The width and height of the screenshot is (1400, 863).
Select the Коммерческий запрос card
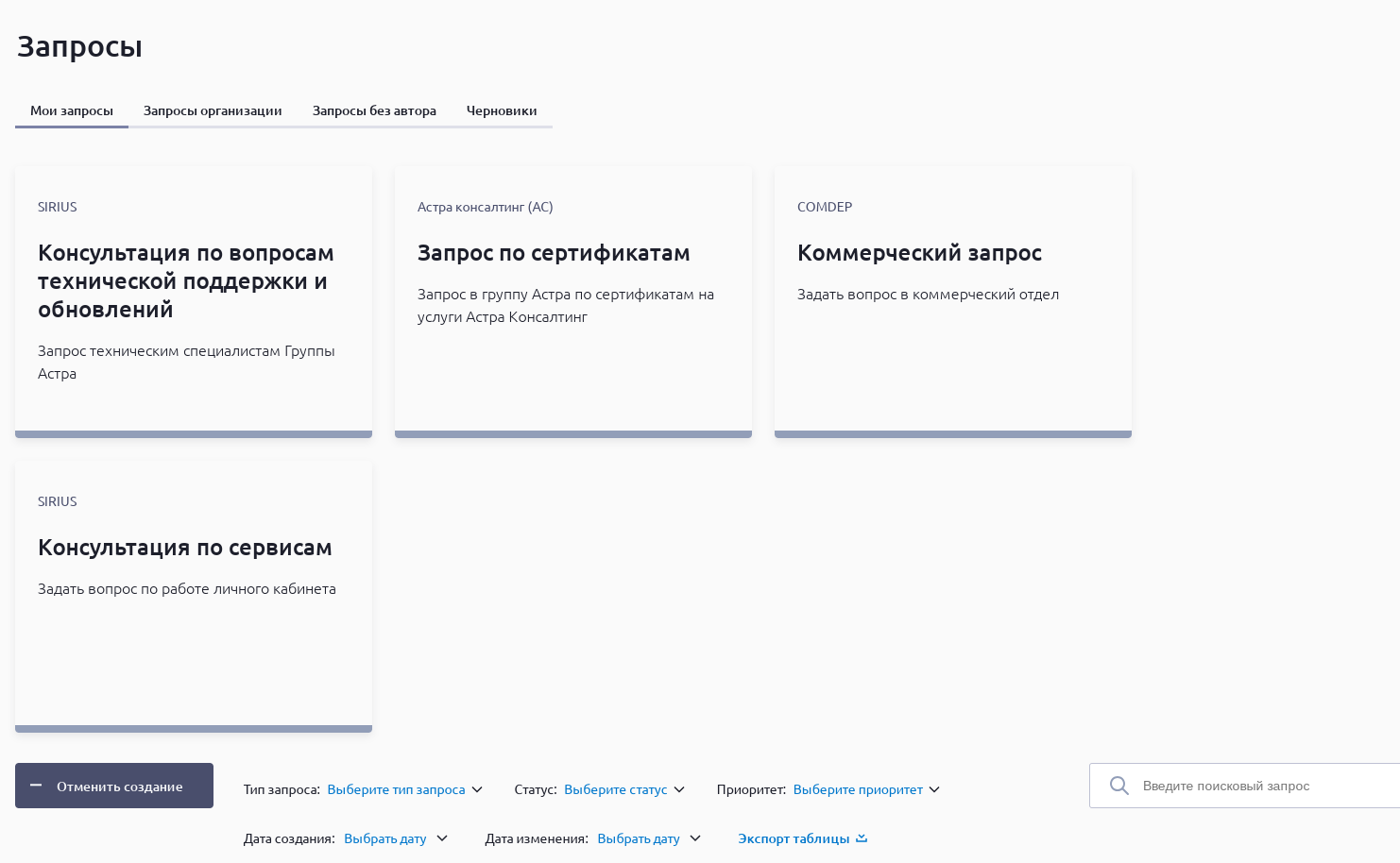(953, 301)
